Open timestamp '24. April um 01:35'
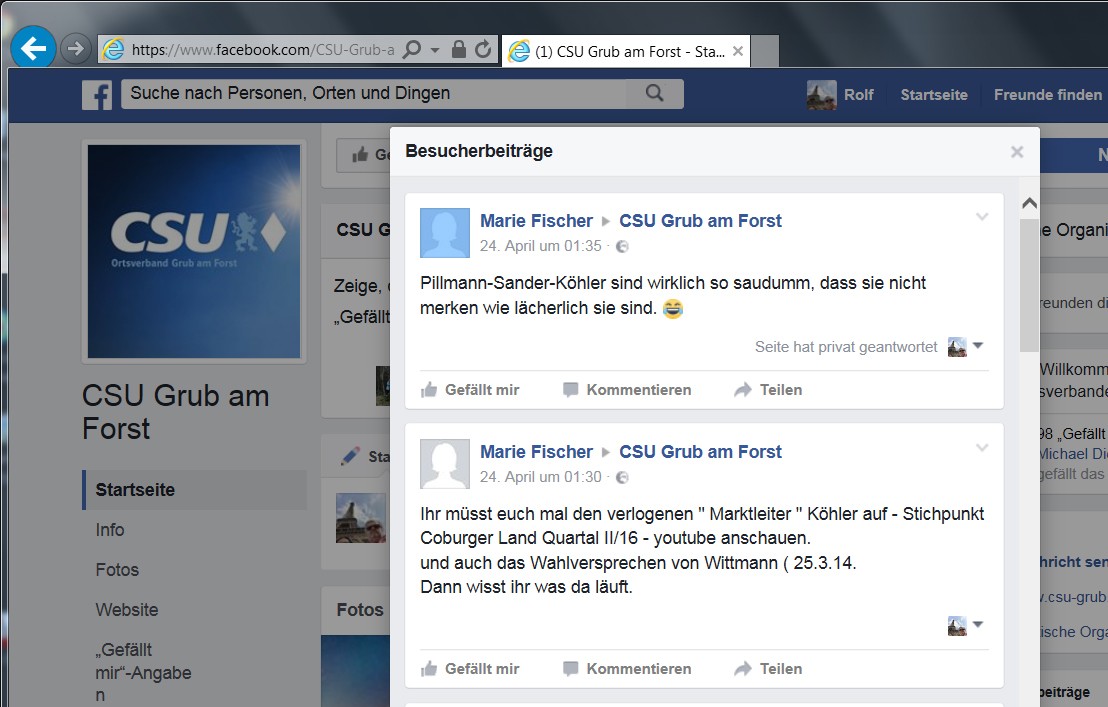Screen dimensions: 1108x707 coord(541,246)
